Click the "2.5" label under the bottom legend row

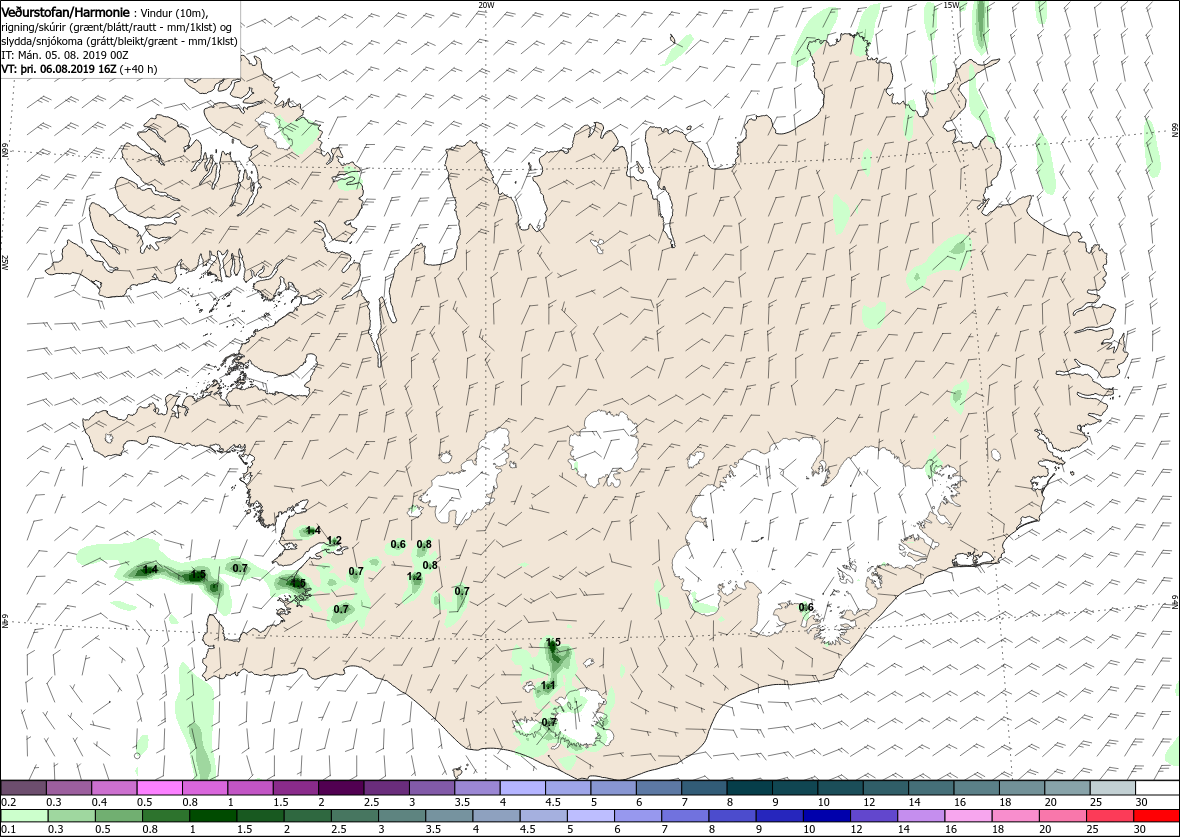[338, 830]
